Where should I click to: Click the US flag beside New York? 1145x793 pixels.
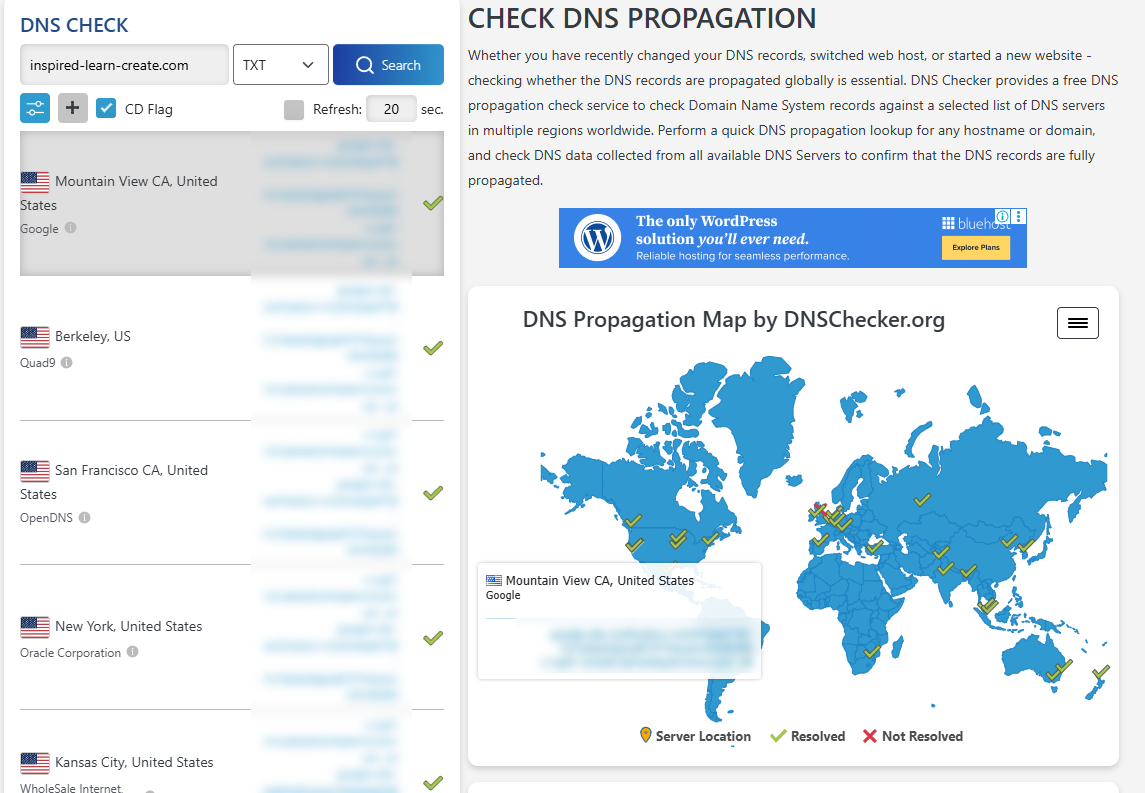(x=35, y=627)
